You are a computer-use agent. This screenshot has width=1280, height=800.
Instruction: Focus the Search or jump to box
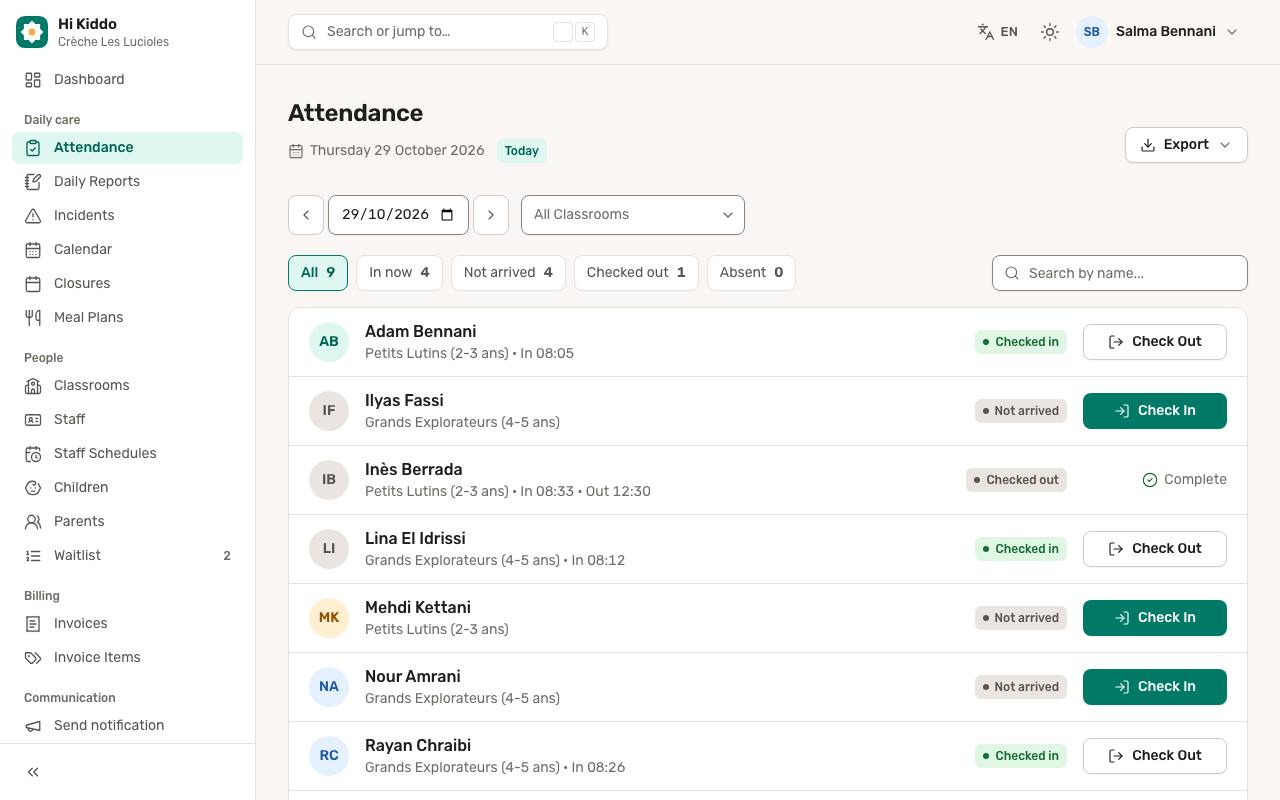tap(448, 32)
